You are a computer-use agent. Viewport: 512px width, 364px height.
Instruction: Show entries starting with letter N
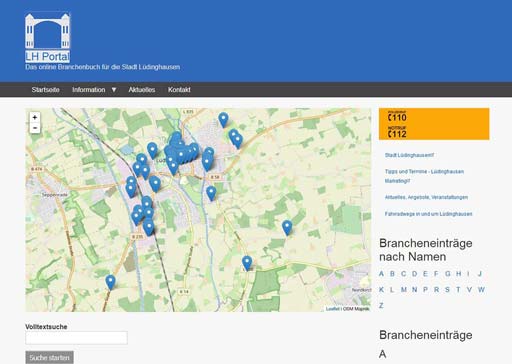coord(414,290)
